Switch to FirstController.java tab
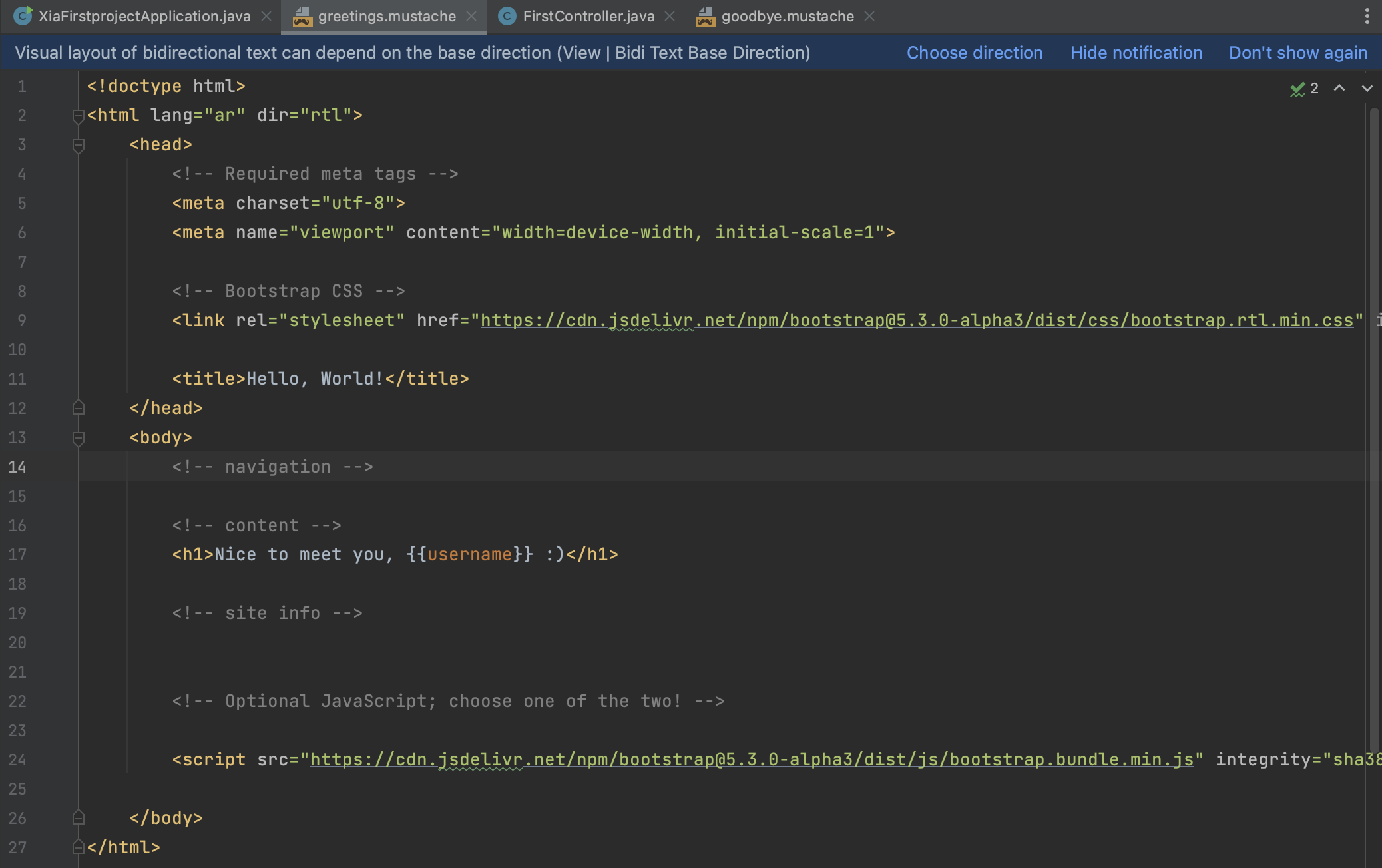Image resolution: width=1382 pixels, height=868 pixels. coord(588,16)
